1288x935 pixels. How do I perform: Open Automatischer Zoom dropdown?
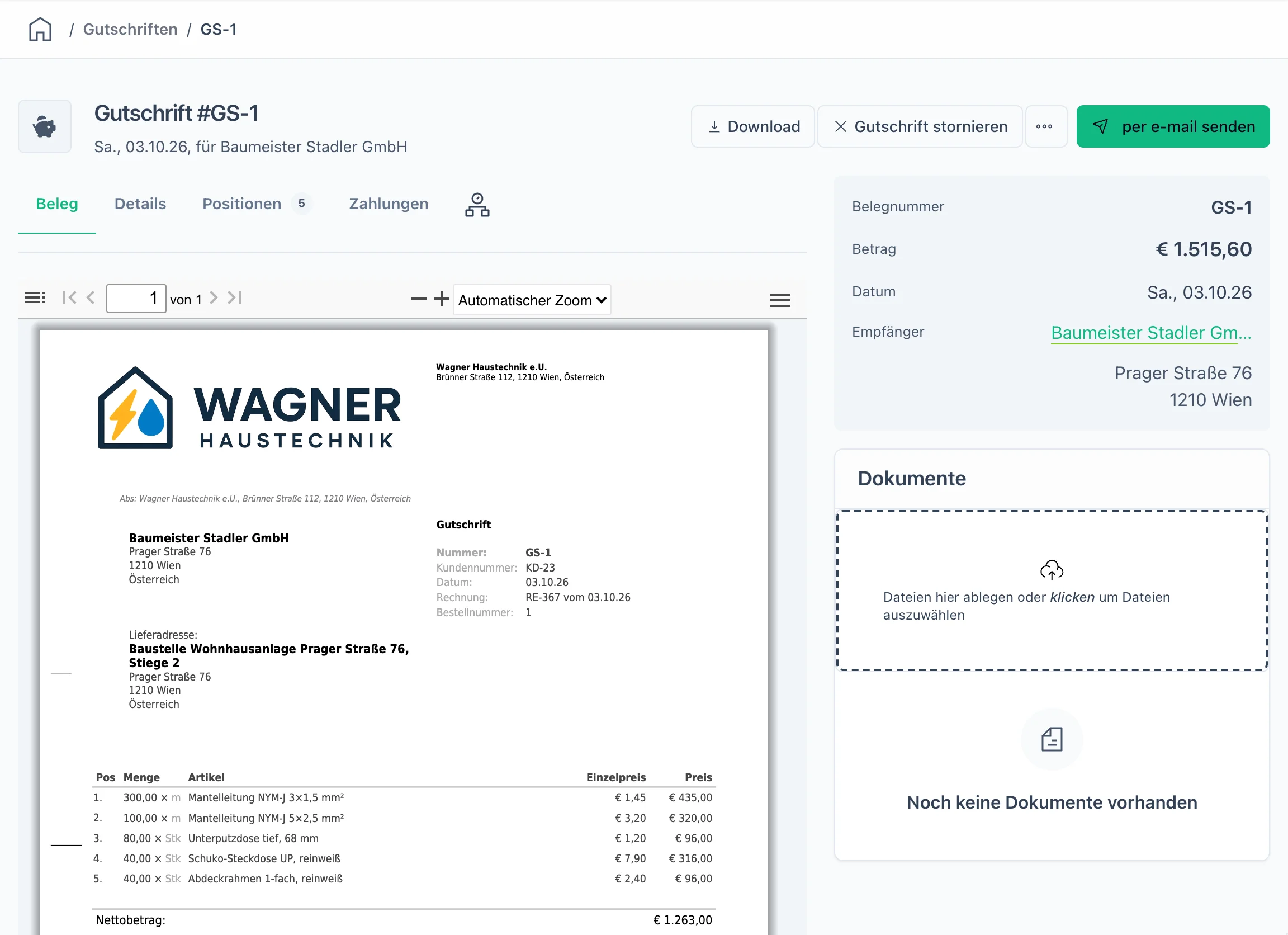[532, 300]
